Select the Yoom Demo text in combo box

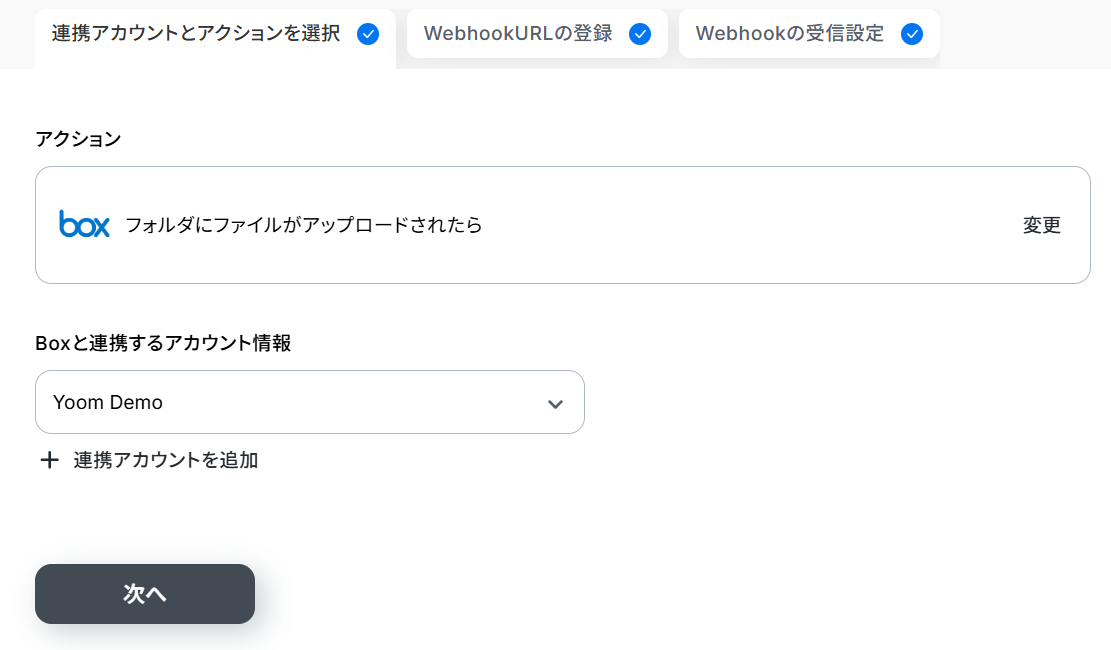pos(108,403)
